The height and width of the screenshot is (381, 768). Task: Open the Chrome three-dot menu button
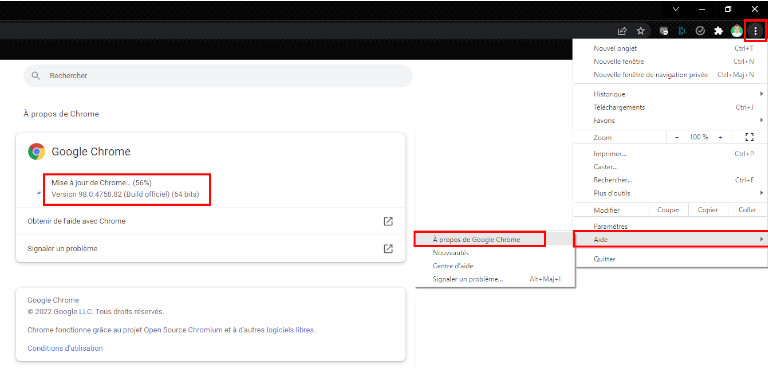756,31
